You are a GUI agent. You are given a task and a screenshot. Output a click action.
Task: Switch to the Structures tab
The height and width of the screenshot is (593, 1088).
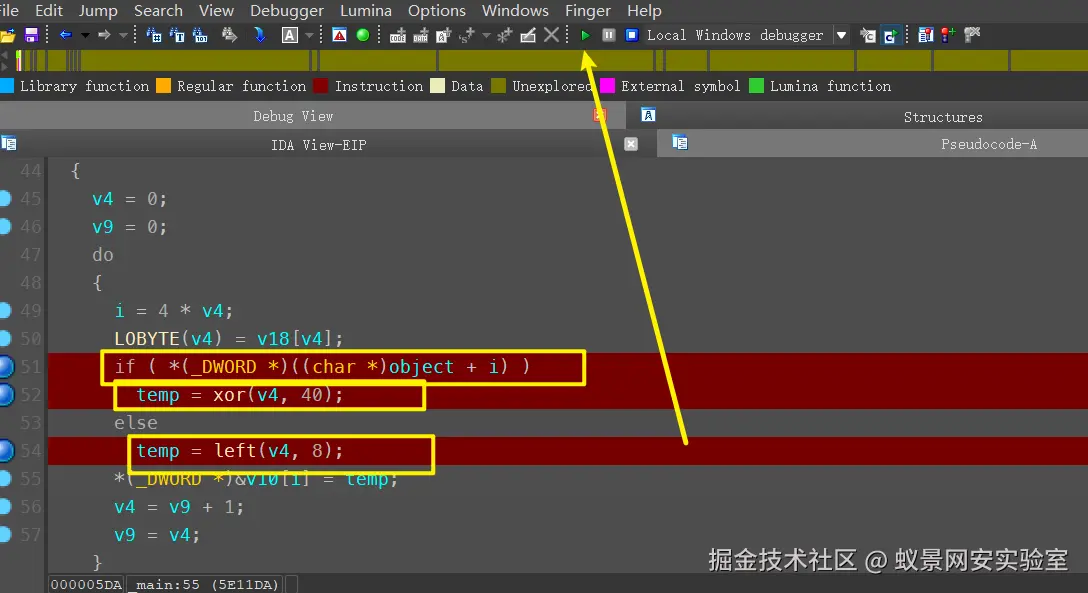(x=857, y=117)
